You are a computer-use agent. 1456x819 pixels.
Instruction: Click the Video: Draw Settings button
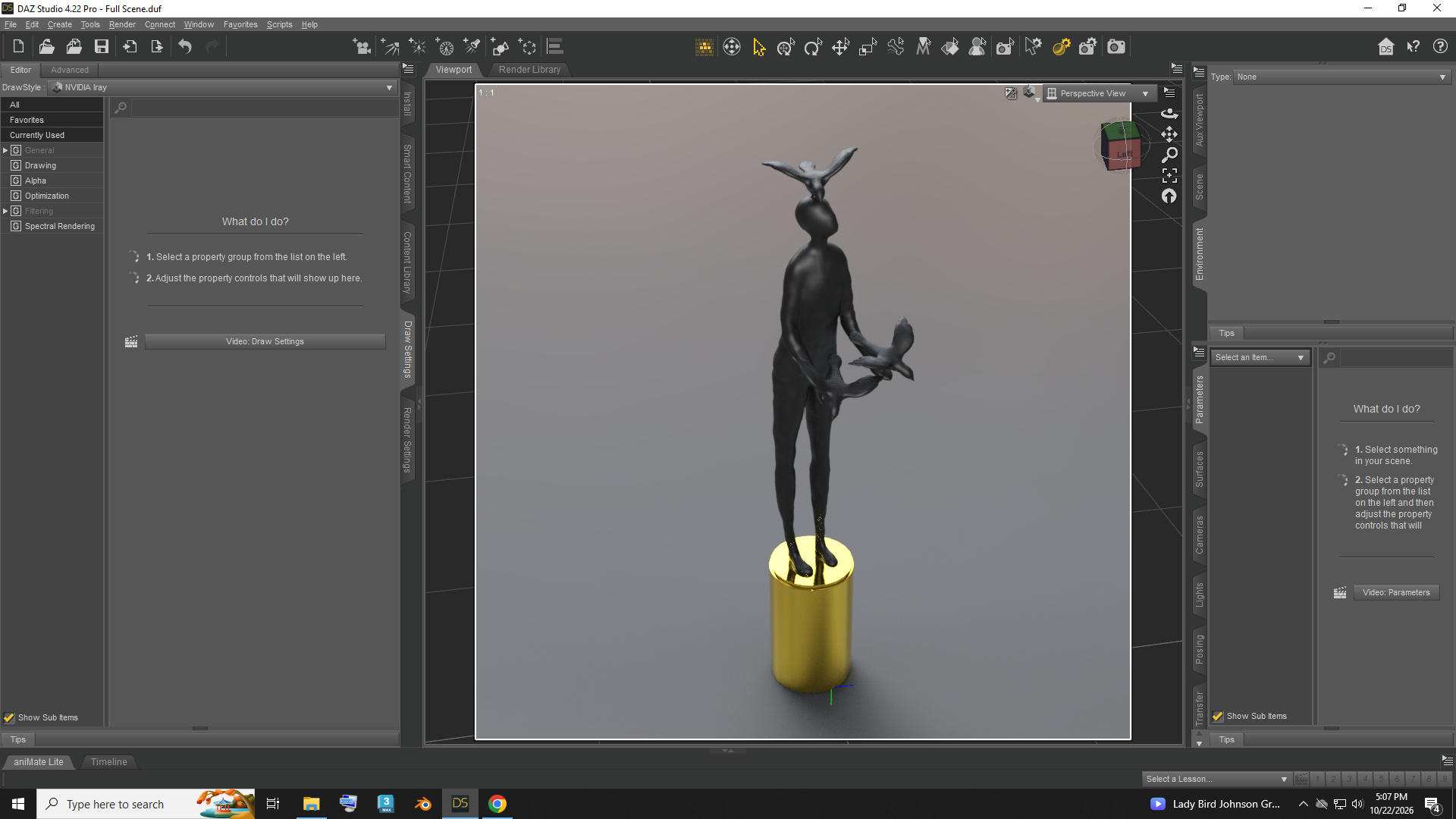pyautogui.click(x=265, y=342)
